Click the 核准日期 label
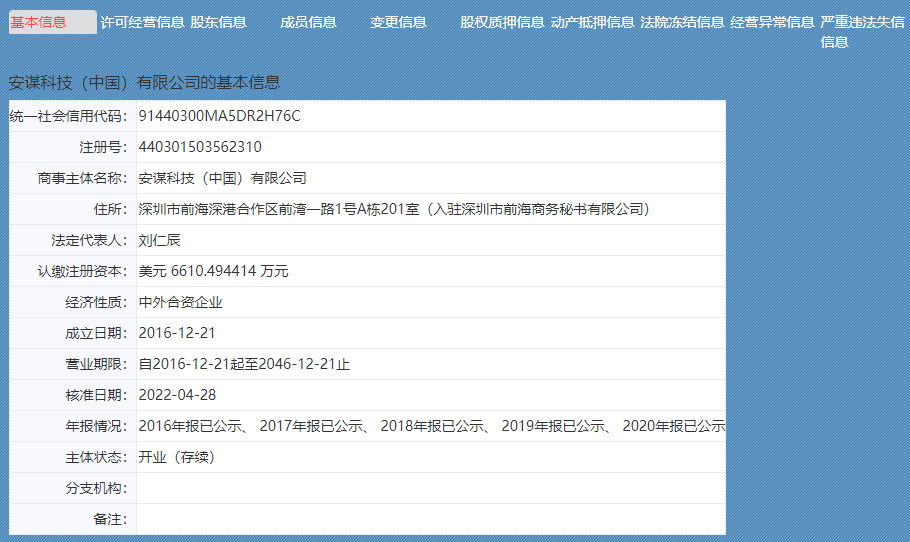 pyautogui.click(x=96, y=395)
